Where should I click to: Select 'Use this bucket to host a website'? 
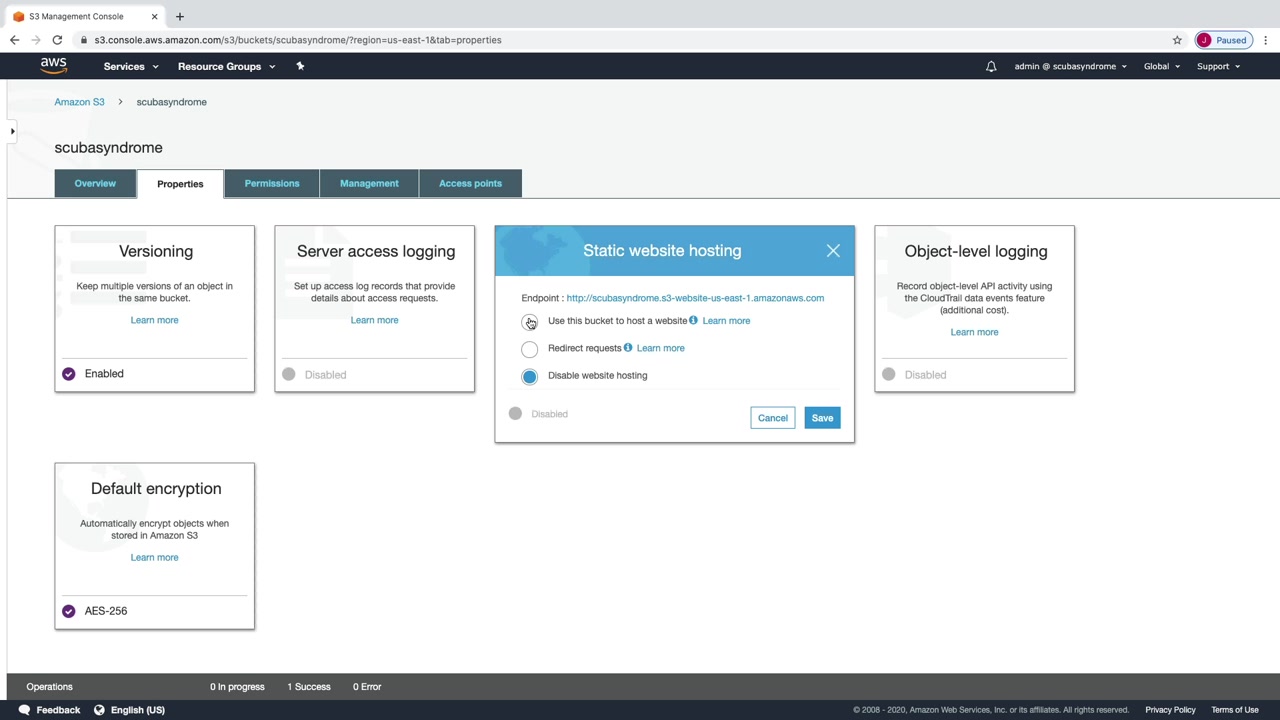pos(529,321)
